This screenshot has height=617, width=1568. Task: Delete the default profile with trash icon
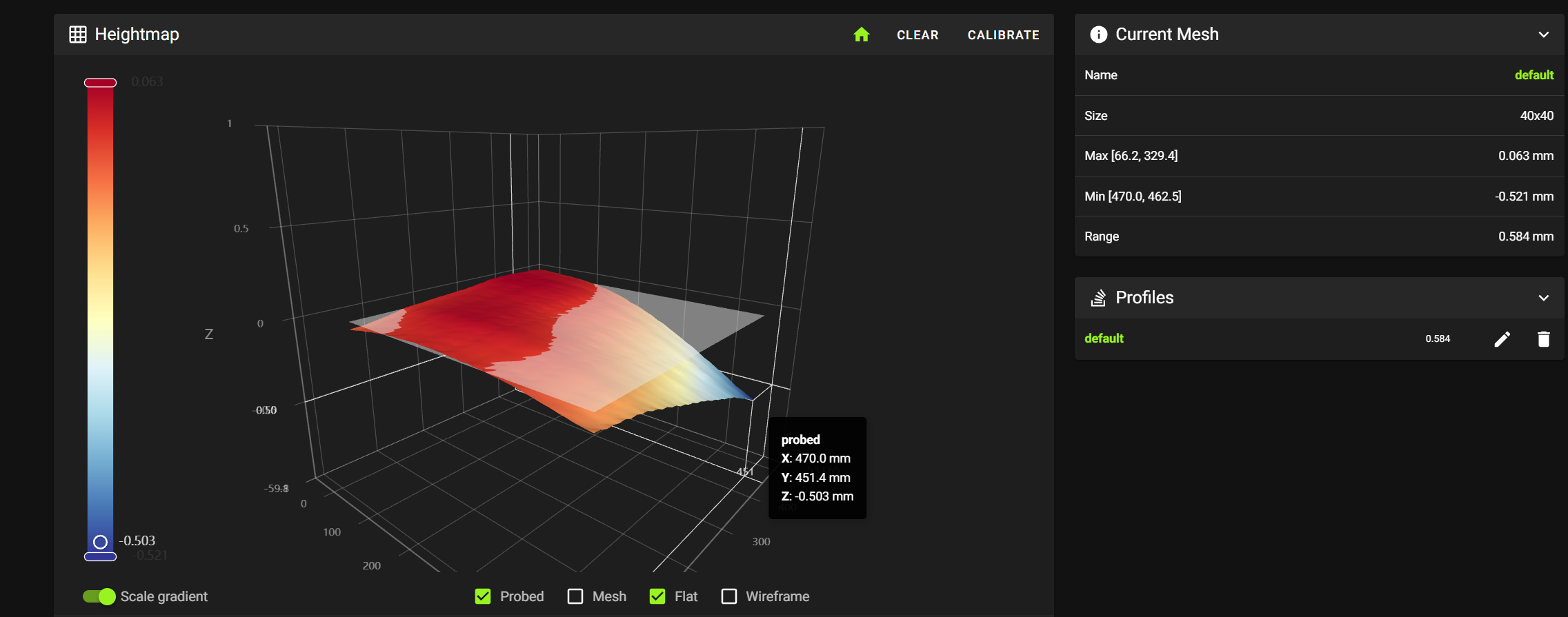click(x=1544, y=338)
